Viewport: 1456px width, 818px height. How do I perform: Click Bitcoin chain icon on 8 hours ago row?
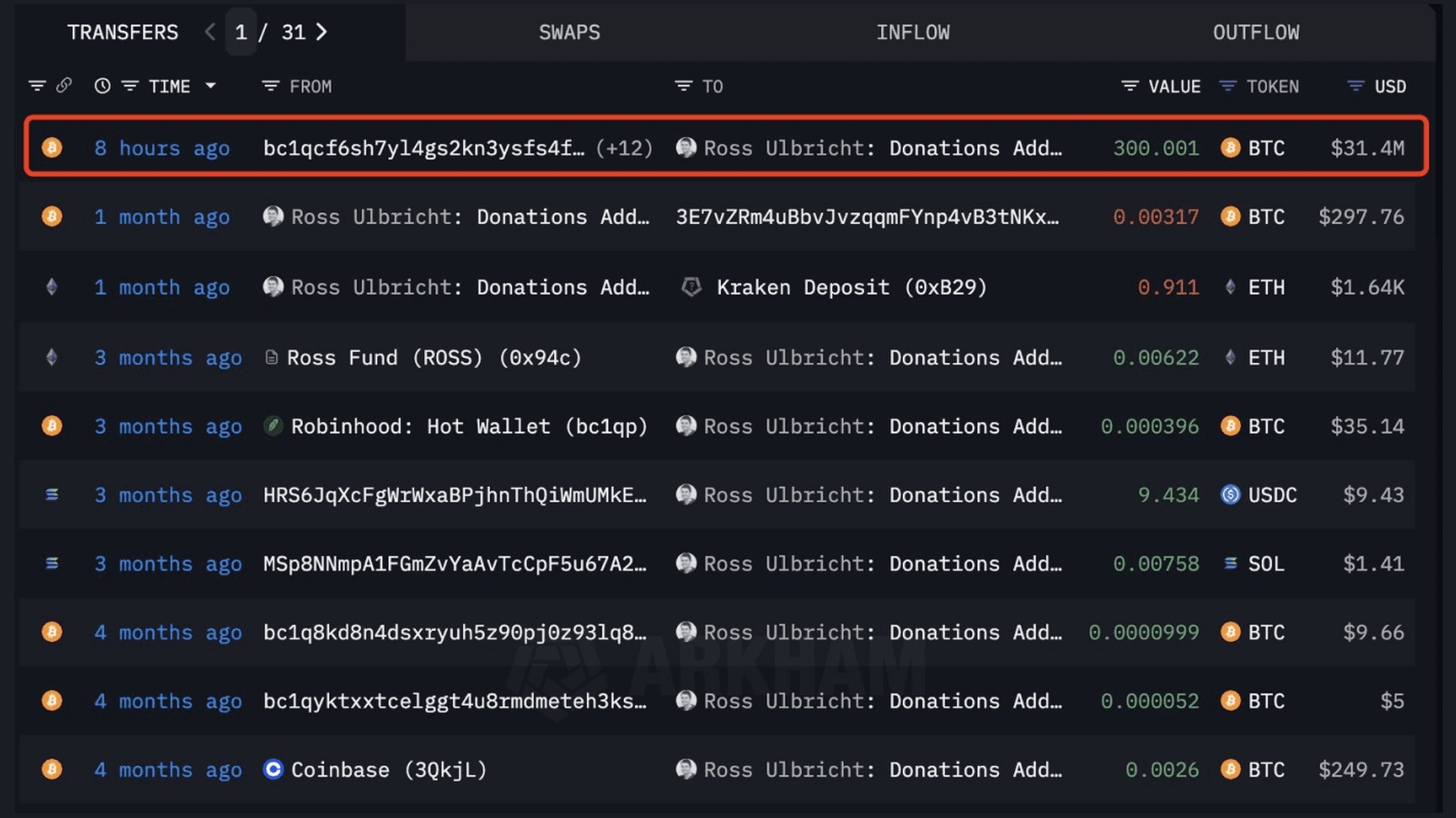pyautogui.click(x=52, y=147)
